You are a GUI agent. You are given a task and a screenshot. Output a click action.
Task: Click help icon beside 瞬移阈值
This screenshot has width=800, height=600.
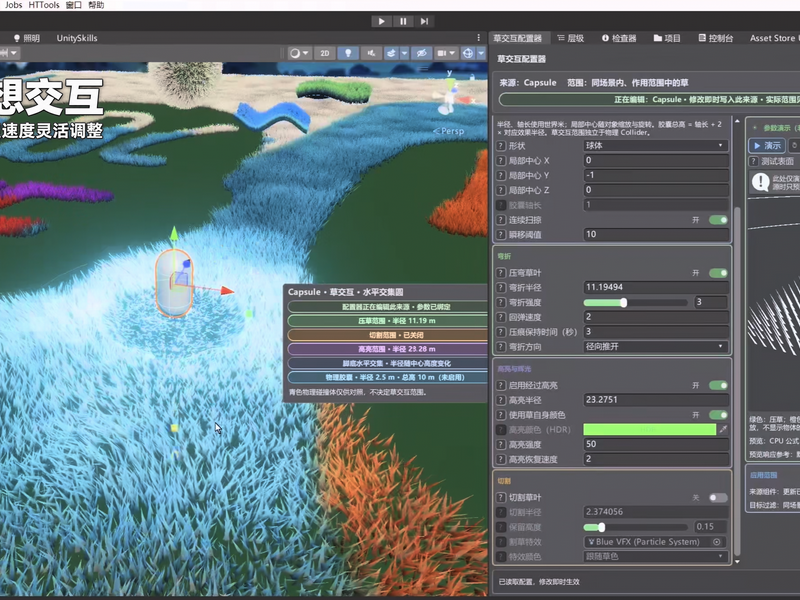click(x=501, y=235)
